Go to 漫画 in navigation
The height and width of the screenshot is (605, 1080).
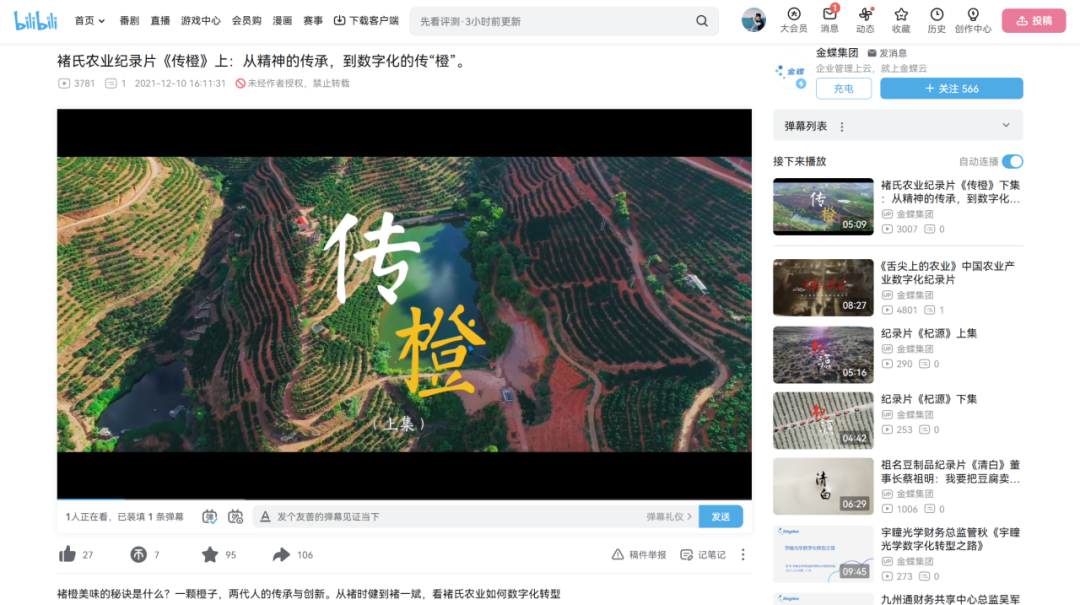[x=282, y=21]
